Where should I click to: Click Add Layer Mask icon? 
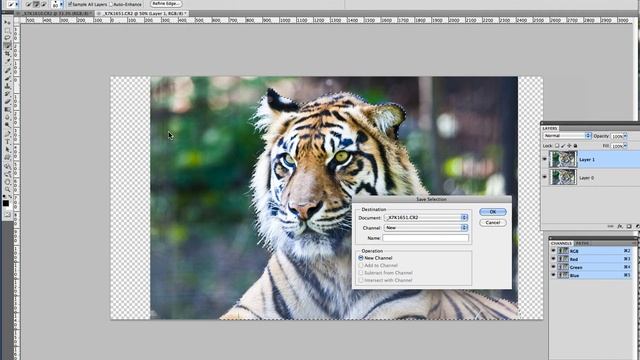(629, 226)
